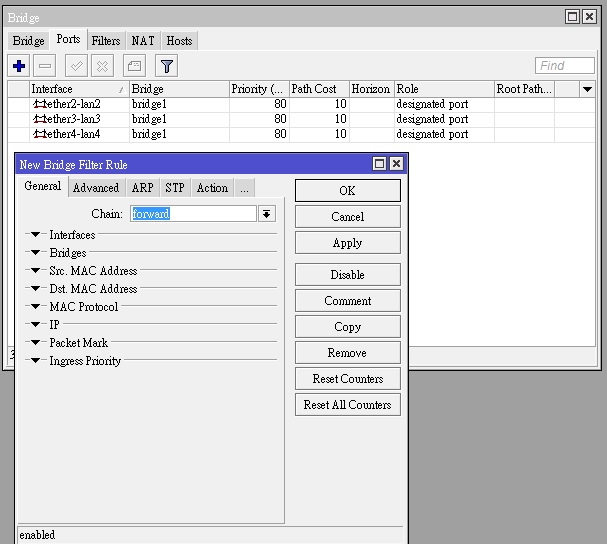607x544 pixels.
Task: Click the minus Remove toolbar icon
Action: pyautogui.click(x=45, y=66)
